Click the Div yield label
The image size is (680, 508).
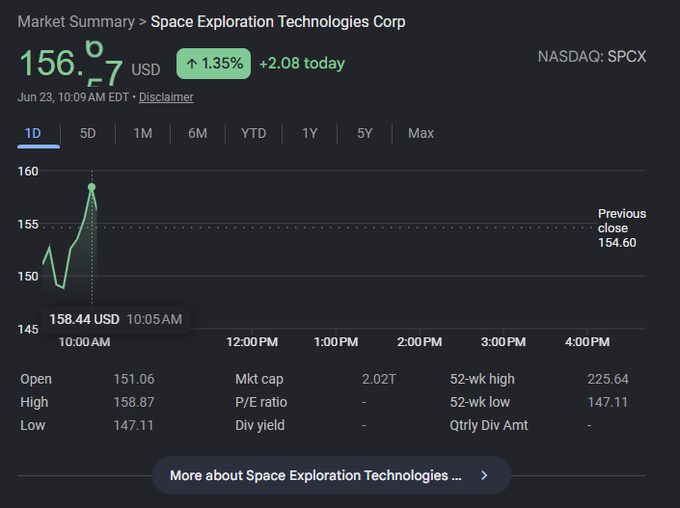[x=260, y=425]
